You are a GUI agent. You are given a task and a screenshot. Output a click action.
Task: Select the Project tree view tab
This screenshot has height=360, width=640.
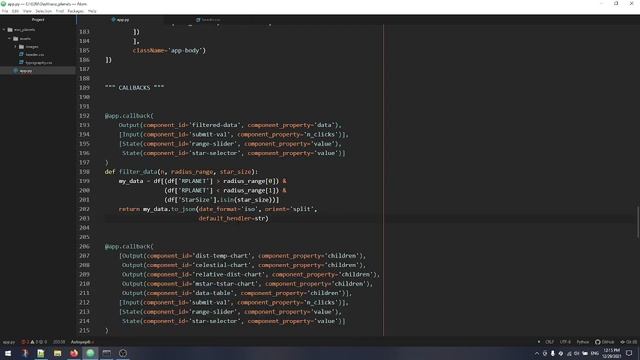(x=38, y=20)
